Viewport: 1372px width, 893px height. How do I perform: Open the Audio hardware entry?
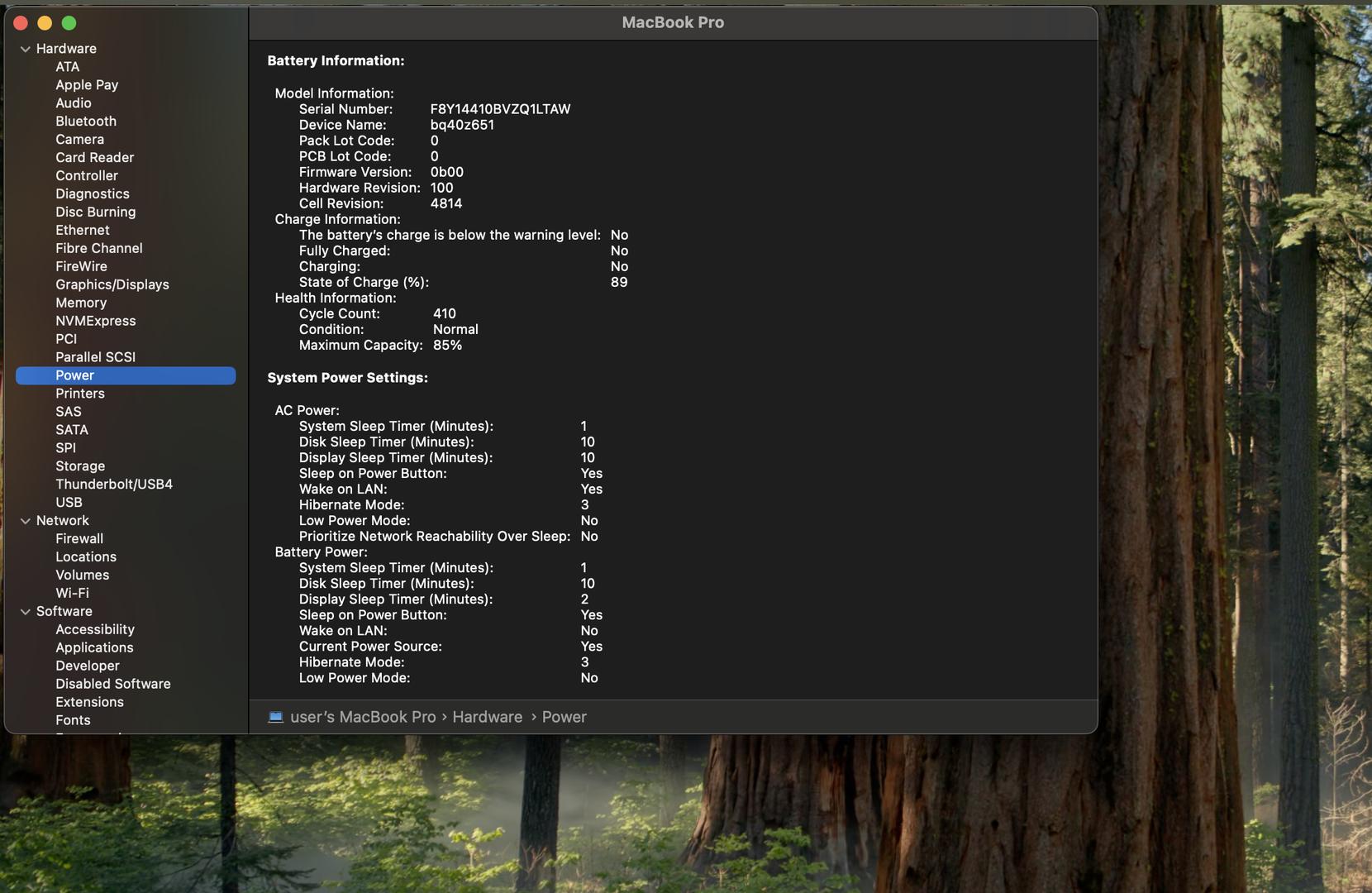[x=74, y=103]
